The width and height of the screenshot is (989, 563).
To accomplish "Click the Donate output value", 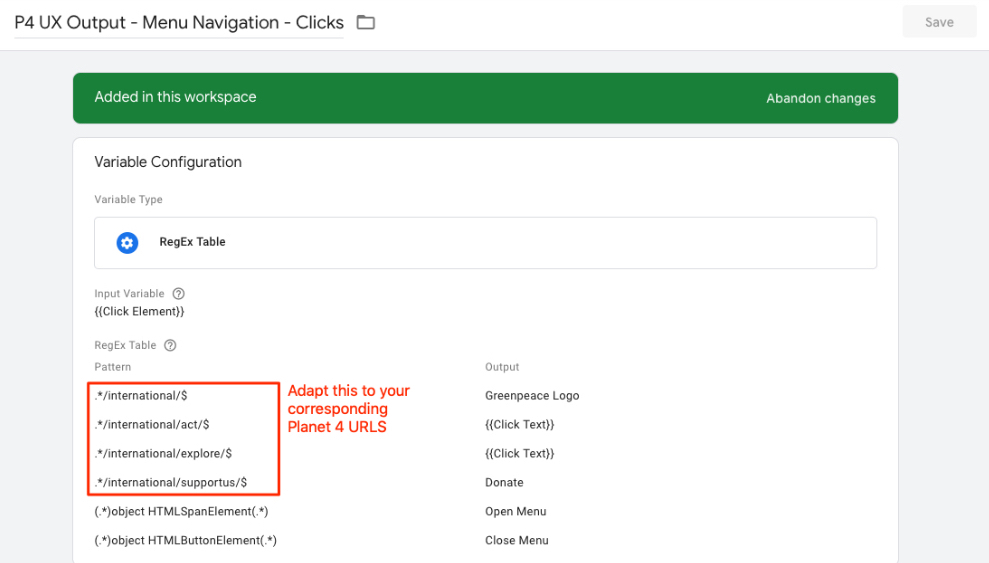I will point(504,482).
